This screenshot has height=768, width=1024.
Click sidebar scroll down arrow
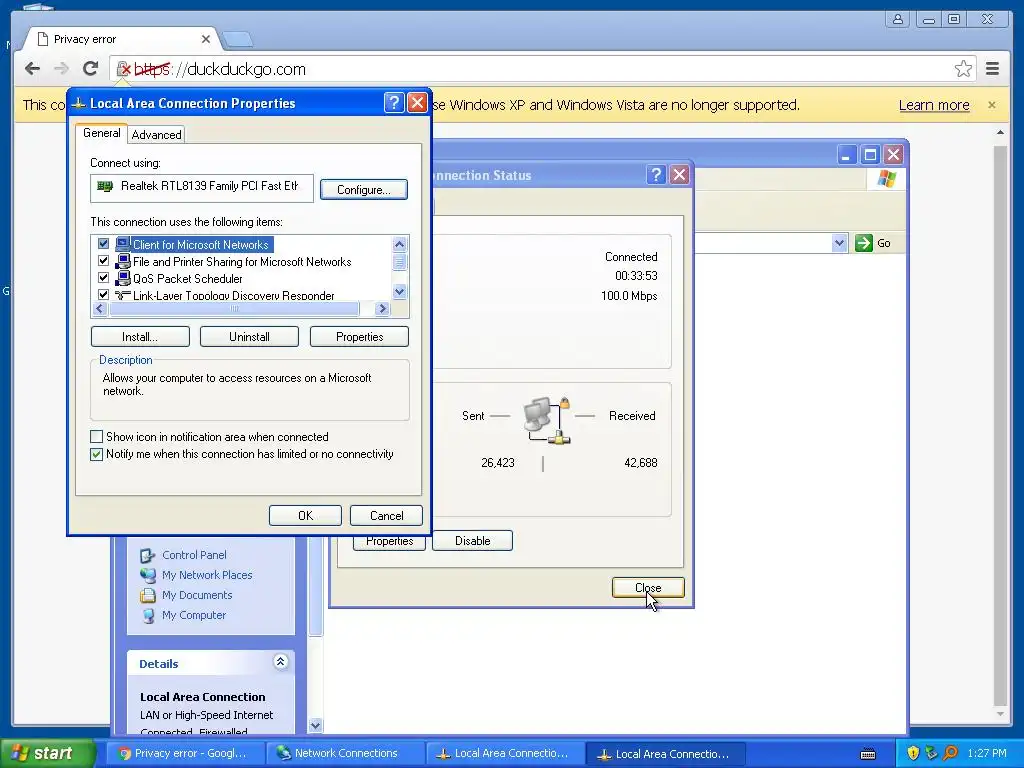pos(315,725)
